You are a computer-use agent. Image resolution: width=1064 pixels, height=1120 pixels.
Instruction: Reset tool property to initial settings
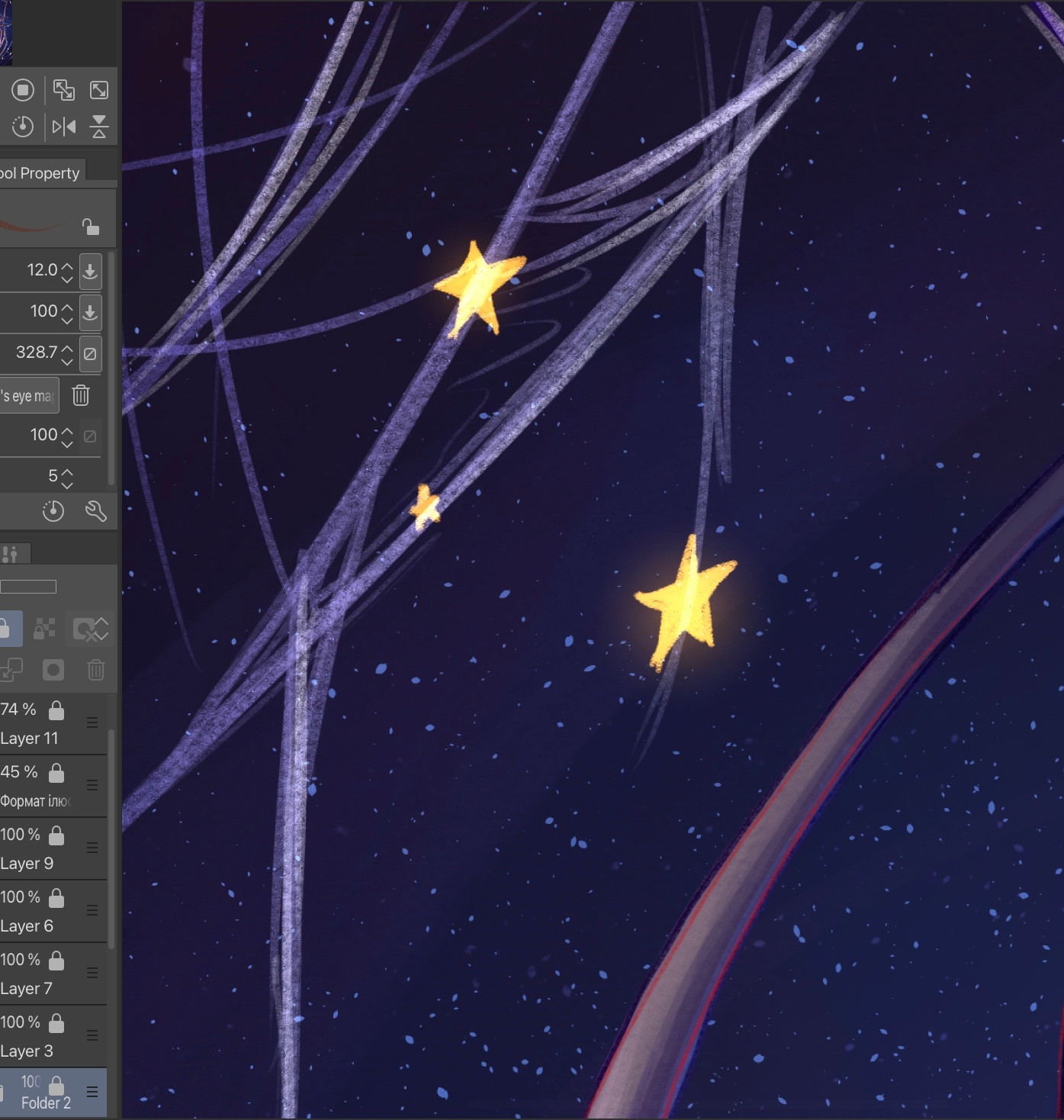[x=53, y=511]
